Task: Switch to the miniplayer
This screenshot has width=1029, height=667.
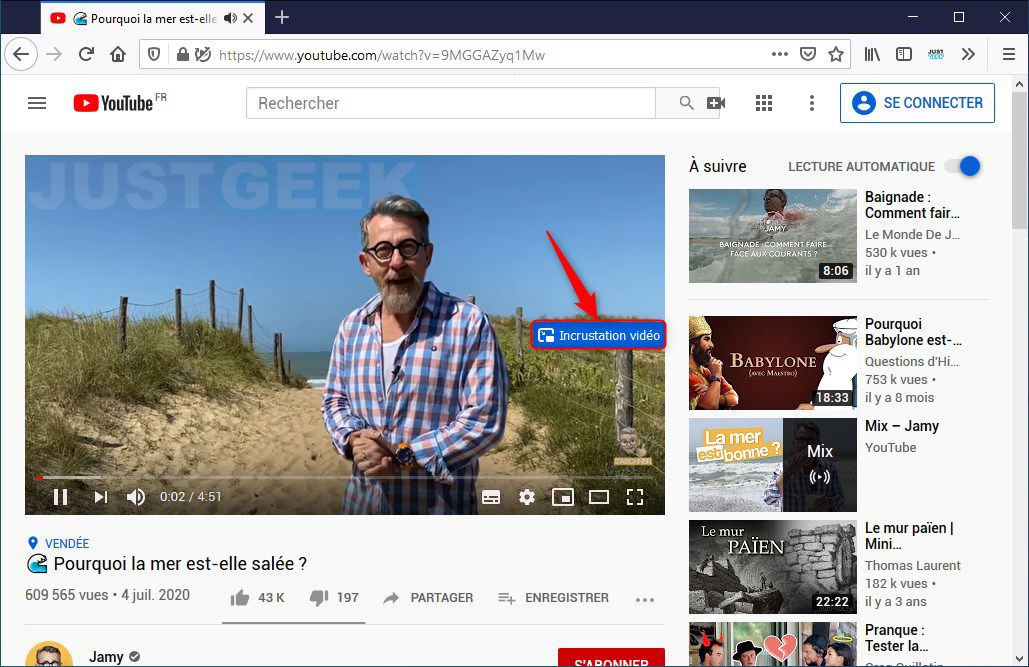Action: pyautogui.click(x=563, y=497)
